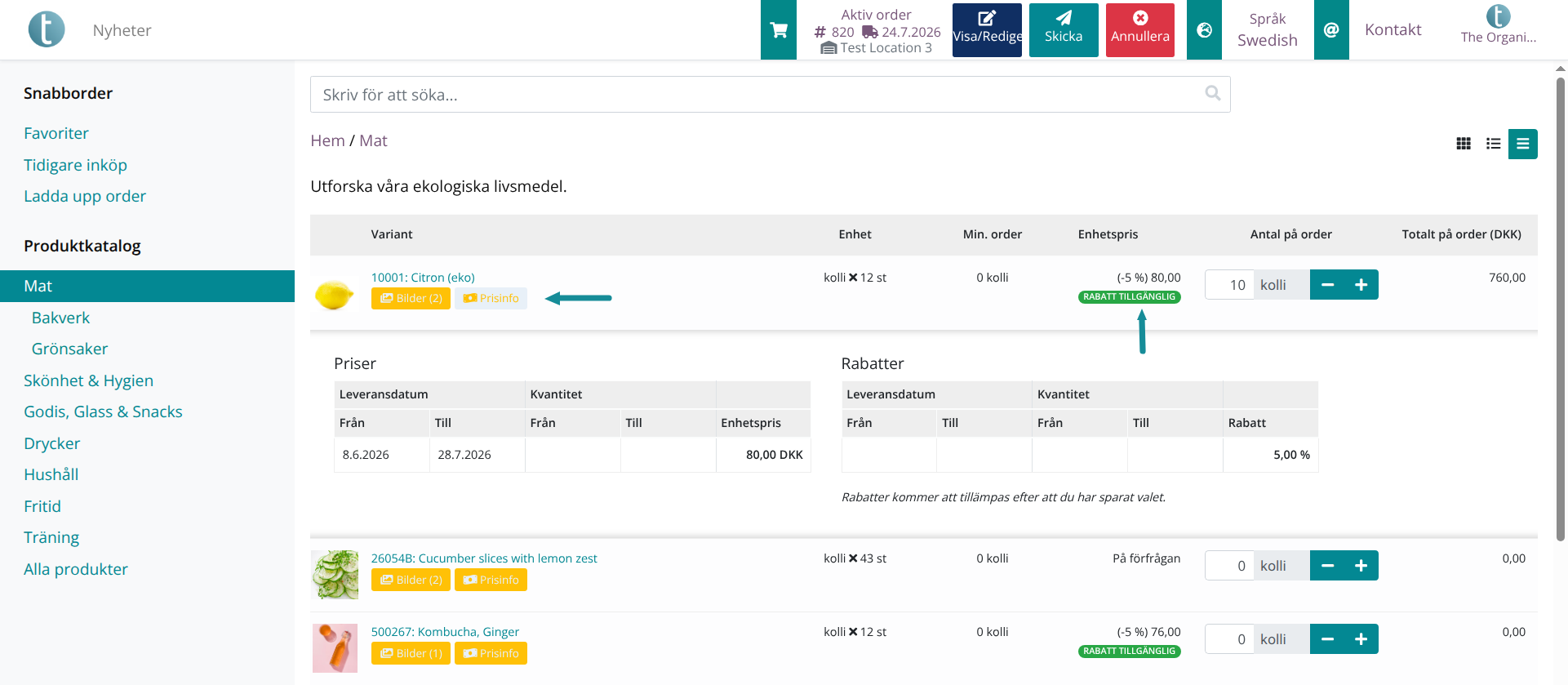Viewport: 1568px width, 685px height.
Task: Select the Bakverk subcategory
Action: click(60, 318)
